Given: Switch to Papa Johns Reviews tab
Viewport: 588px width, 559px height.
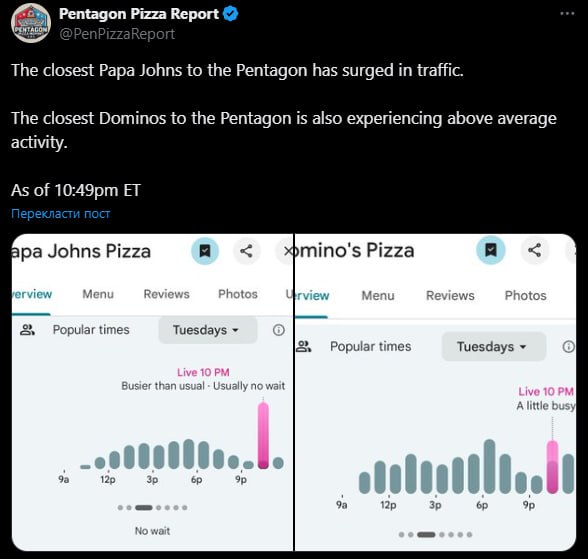Looking at the screenshot, I should pos(166,294).
